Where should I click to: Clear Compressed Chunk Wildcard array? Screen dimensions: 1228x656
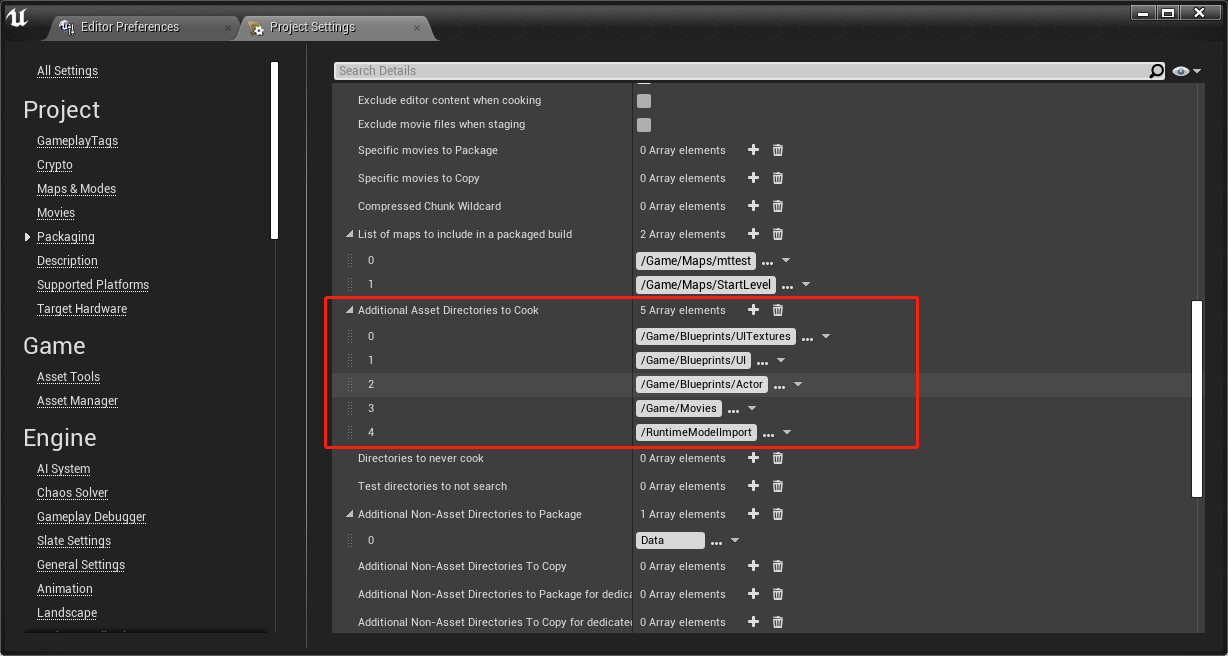(778, 206)
